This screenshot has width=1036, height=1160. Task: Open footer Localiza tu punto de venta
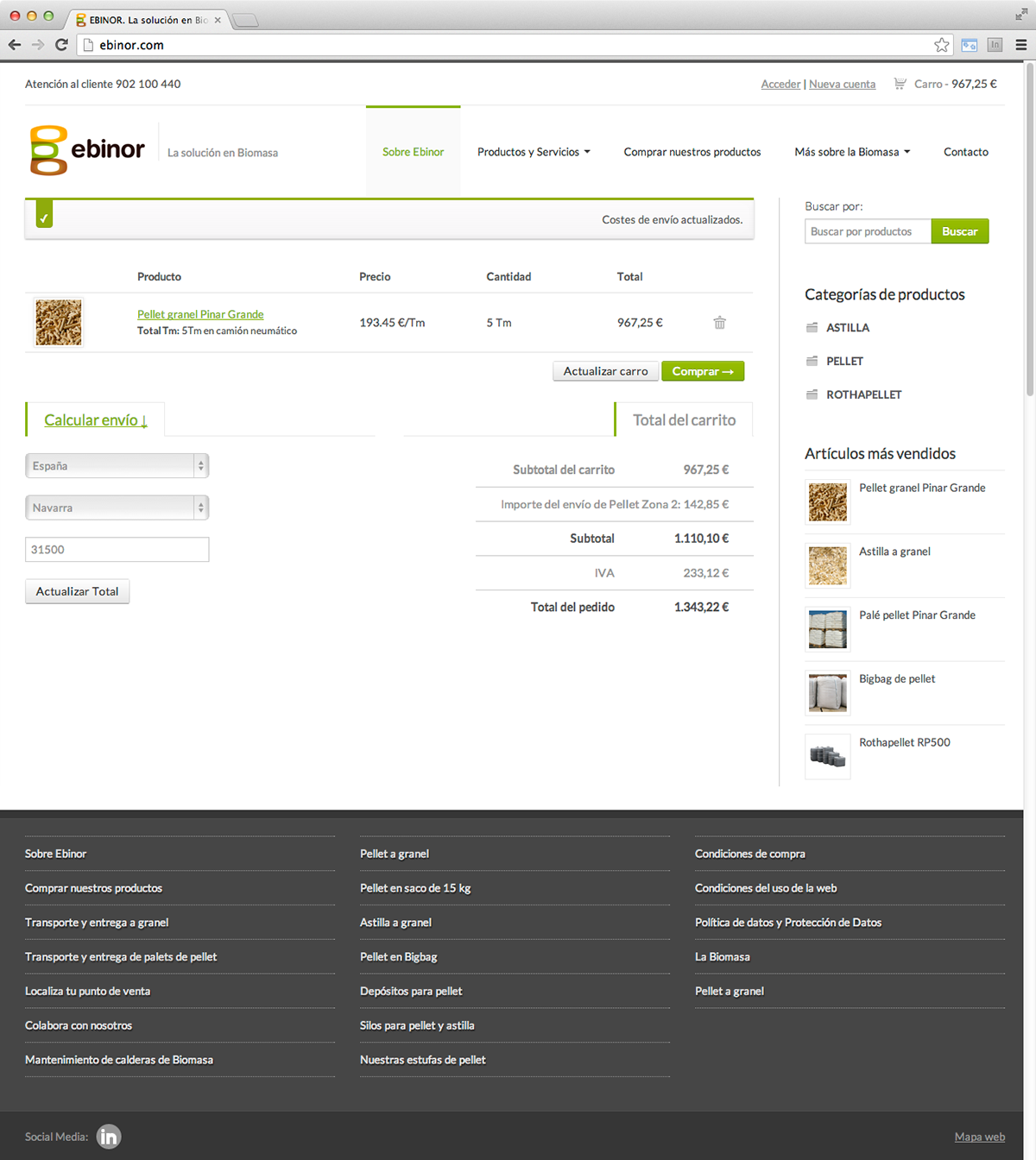click(87, 991)
